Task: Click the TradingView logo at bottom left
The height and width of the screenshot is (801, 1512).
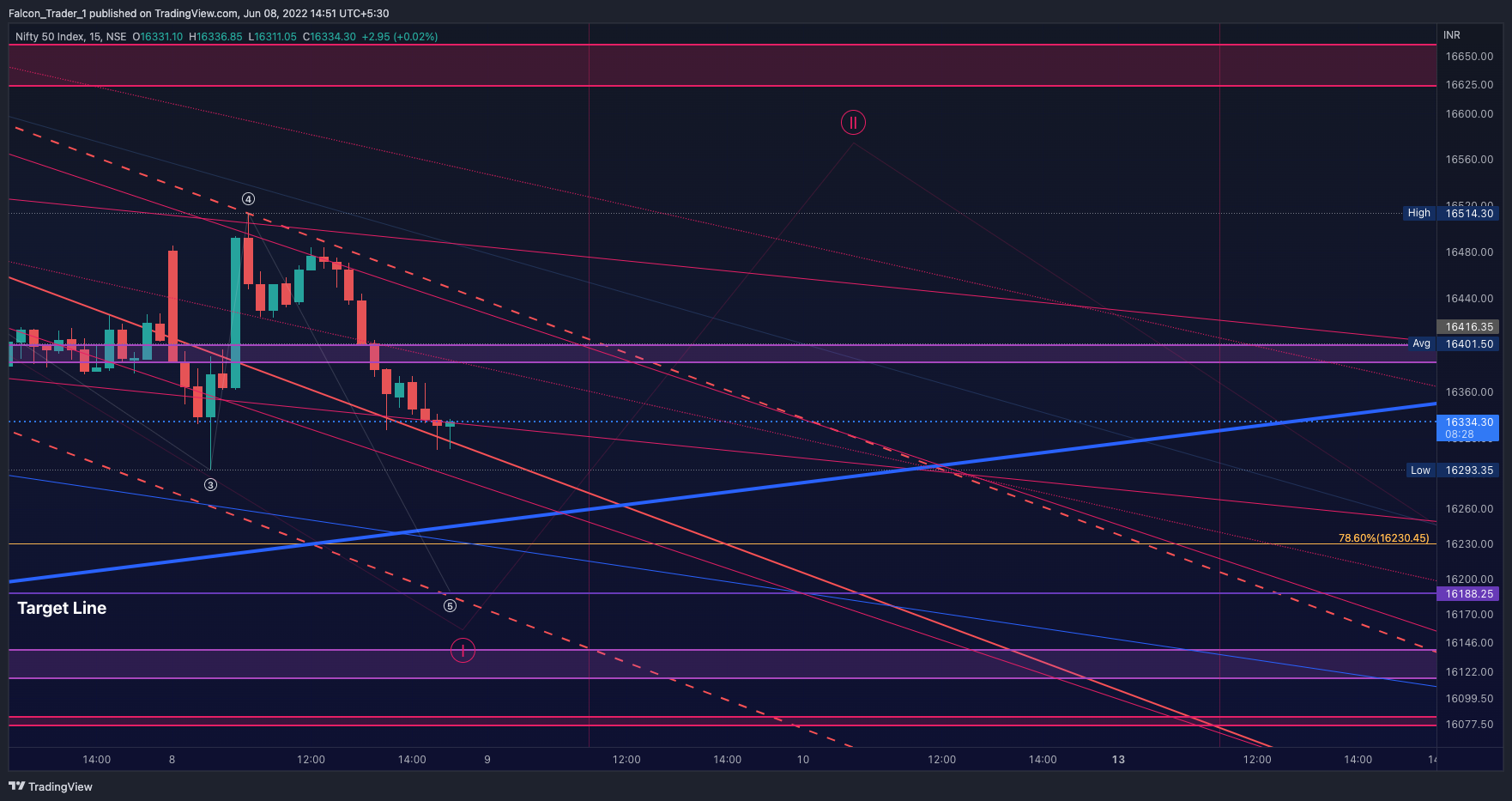Action: (51, 786)
